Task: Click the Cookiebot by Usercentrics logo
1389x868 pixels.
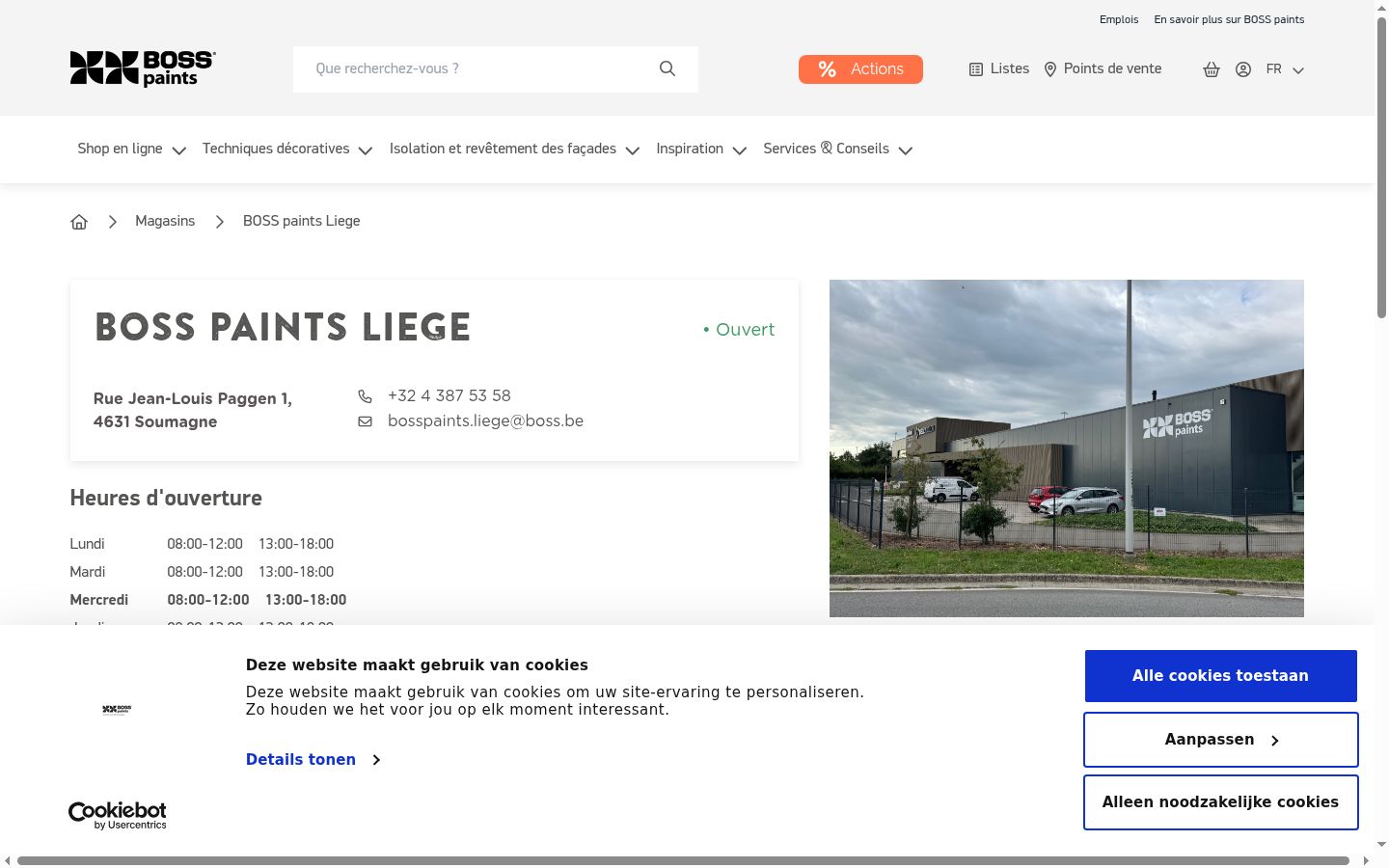Action: (118, 815)
